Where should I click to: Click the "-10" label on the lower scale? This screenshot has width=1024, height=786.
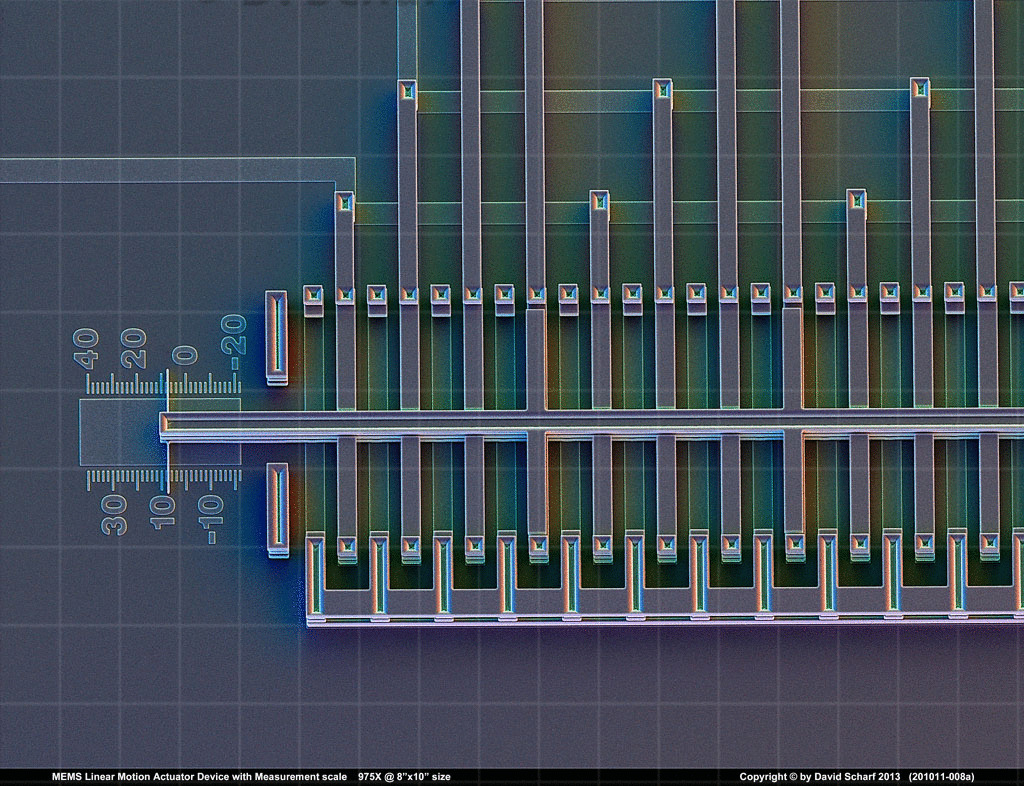tap(212, 520)
